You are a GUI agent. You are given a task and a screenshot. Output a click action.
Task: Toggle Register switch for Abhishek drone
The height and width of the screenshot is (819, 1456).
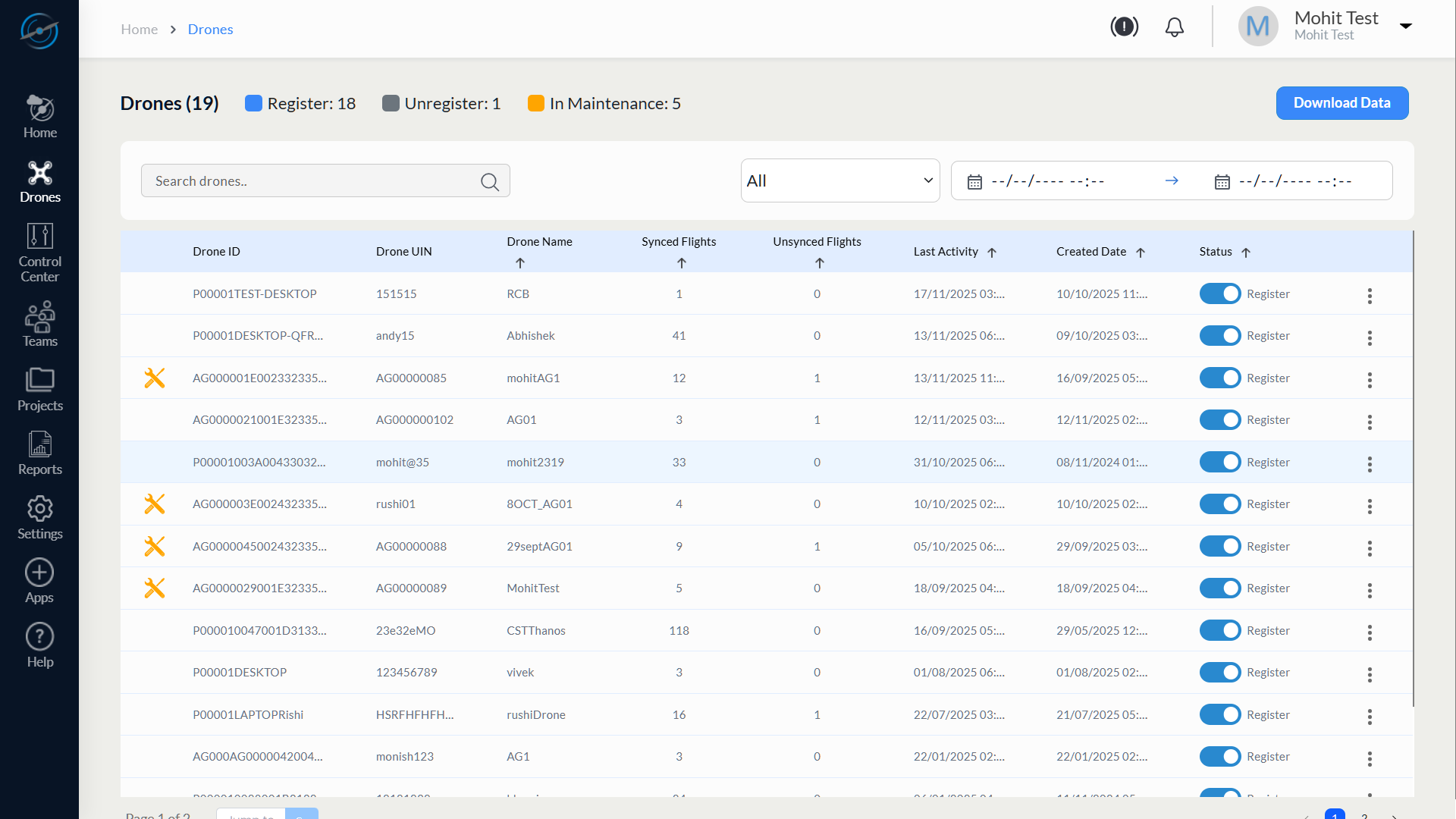coord(1219,336)
